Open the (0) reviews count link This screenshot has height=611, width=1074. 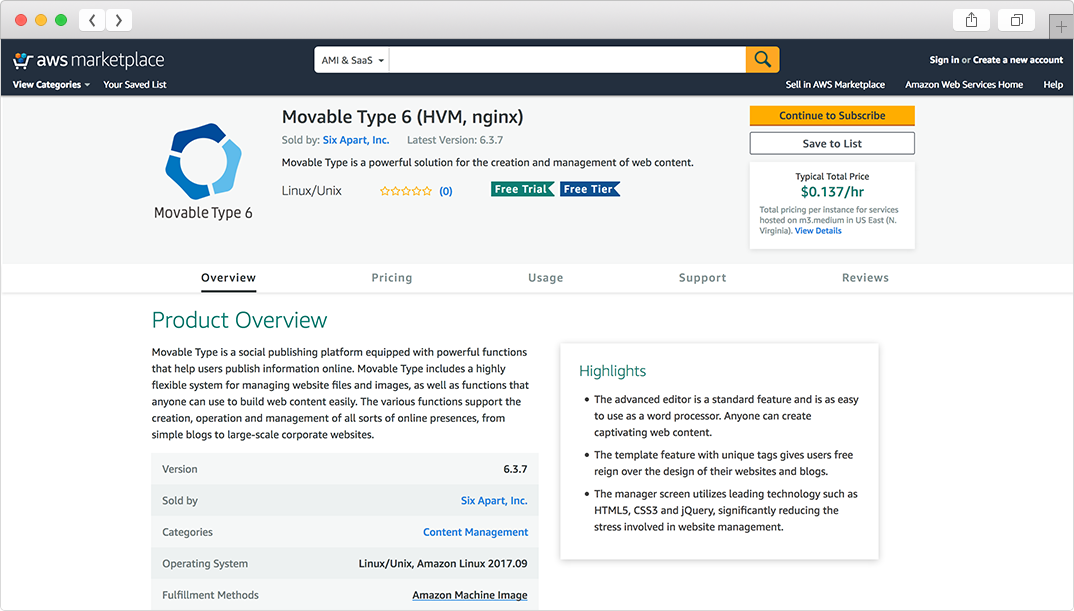446,191
